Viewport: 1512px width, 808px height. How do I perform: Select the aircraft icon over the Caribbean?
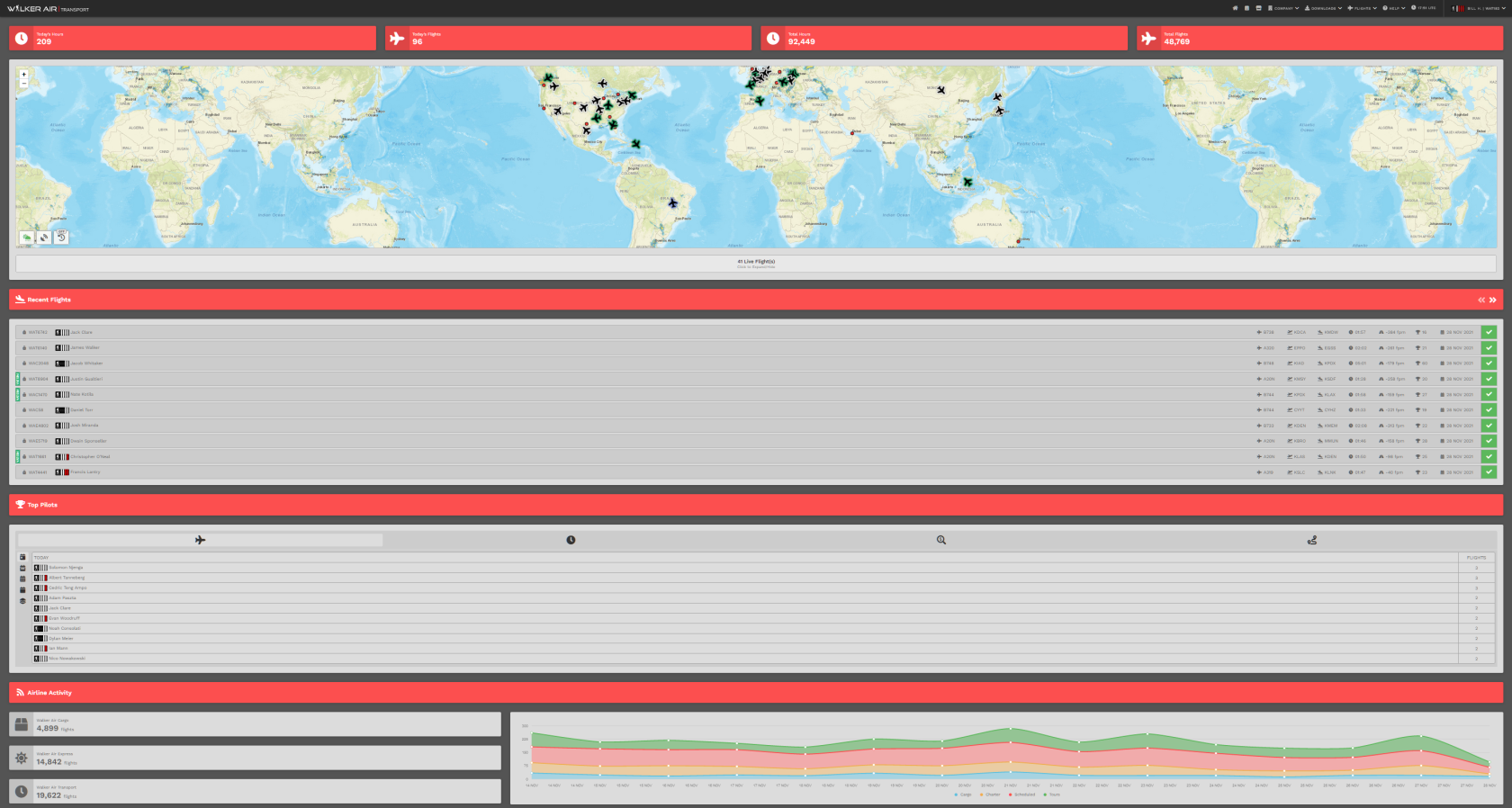635,144
